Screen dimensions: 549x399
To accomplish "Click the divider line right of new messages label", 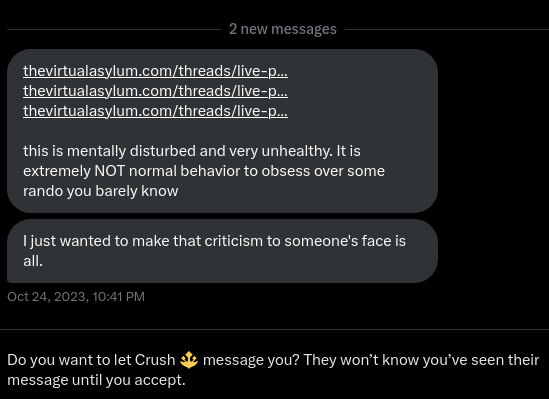I will tap(447, 30).
